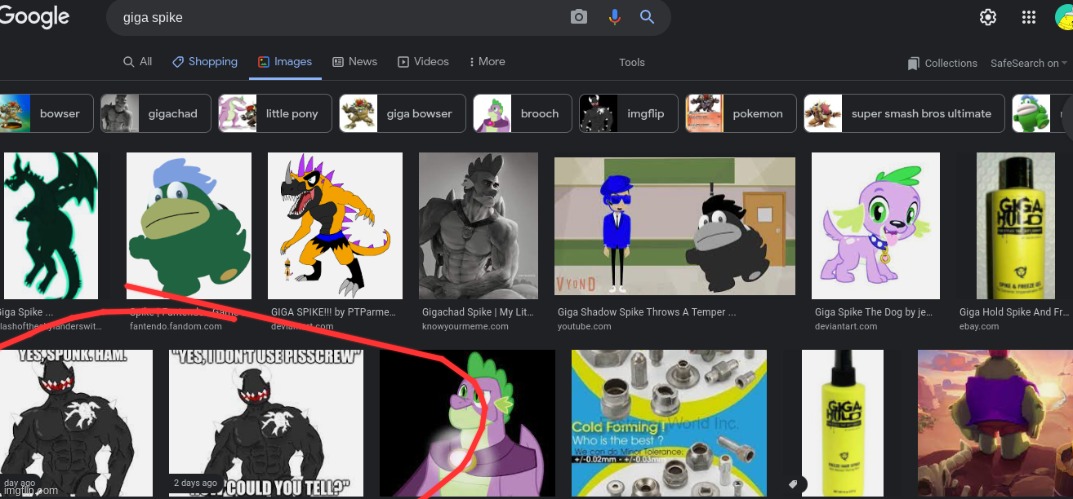Start voice search with microphone icon
Viewport: 1073px width, 499px height.
[x=614, y=17]
